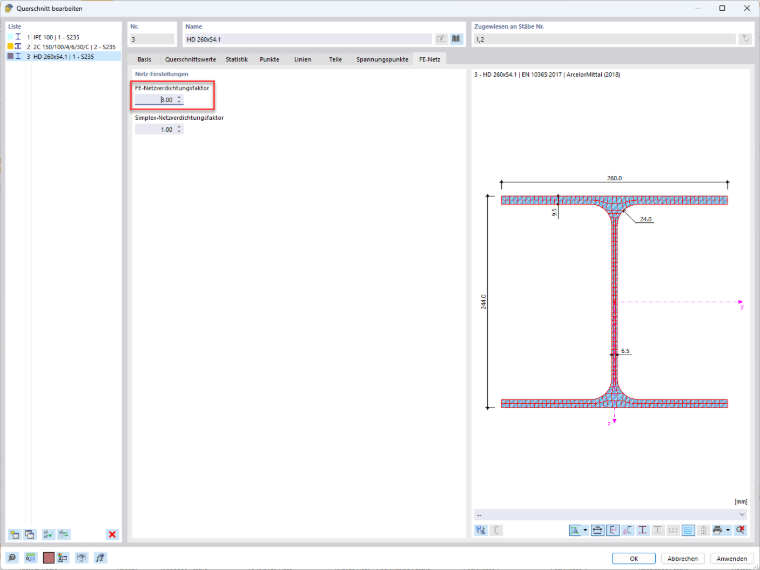Increase FE-Netzverdichtungsfaktor with the up spinner
This screenshot has width=760, height=570.
179,97
